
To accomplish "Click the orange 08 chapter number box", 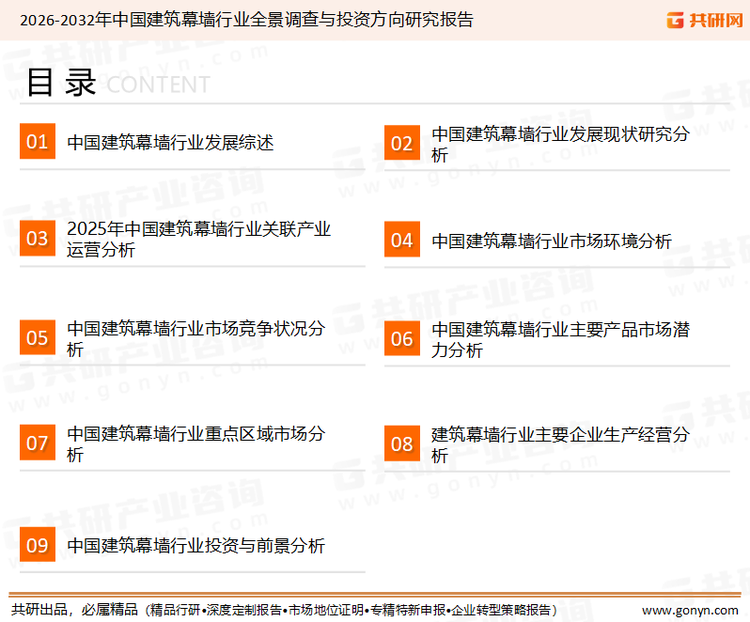I will pos(402,444).
